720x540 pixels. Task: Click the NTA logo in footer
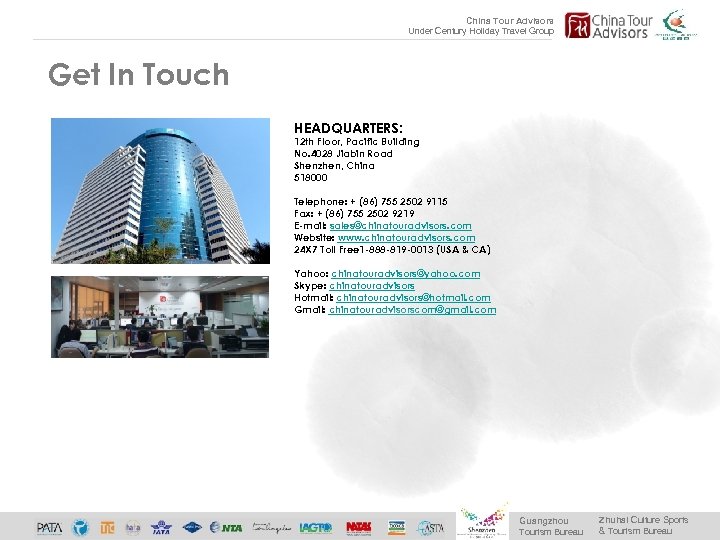tap(226, 528)
